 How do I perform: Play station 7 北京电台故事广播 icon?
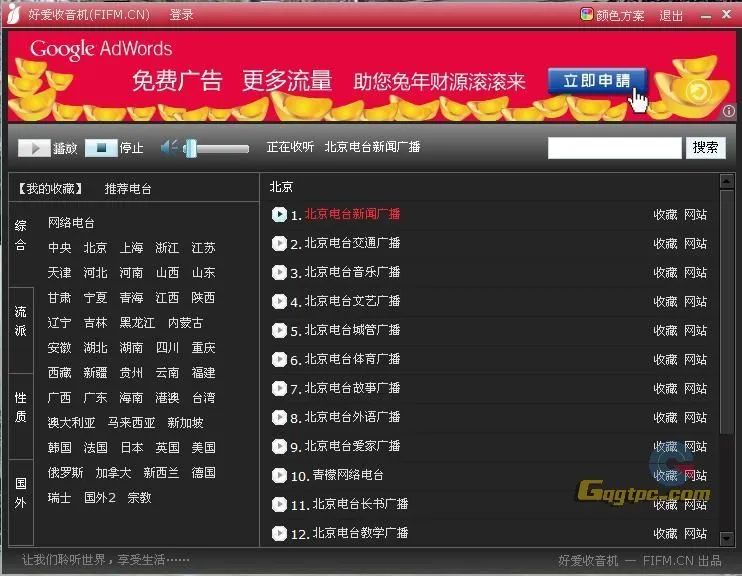pyautogui.click(x=279, y=388)
